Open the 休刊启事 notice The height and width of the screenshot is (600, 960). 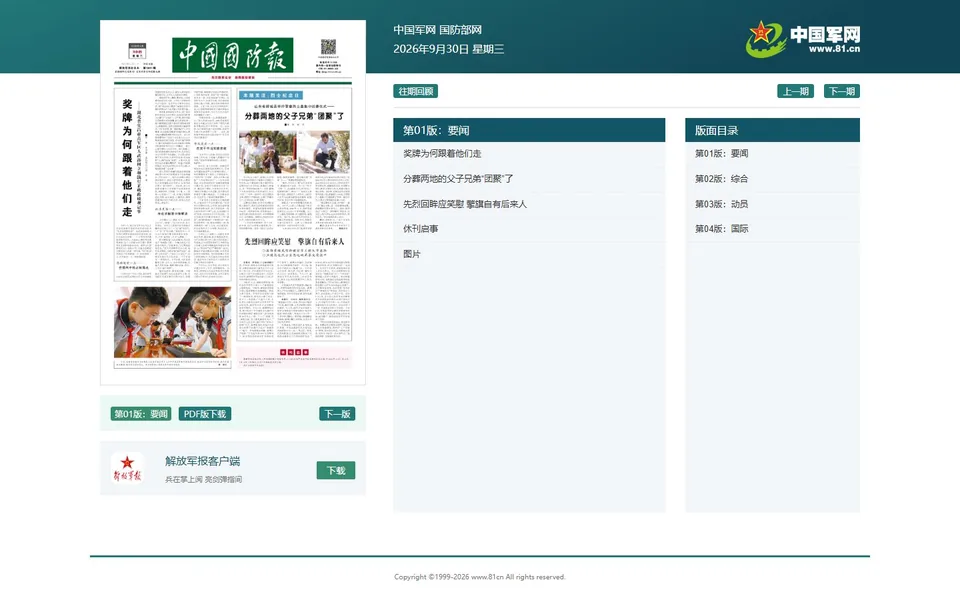(421, 228)
